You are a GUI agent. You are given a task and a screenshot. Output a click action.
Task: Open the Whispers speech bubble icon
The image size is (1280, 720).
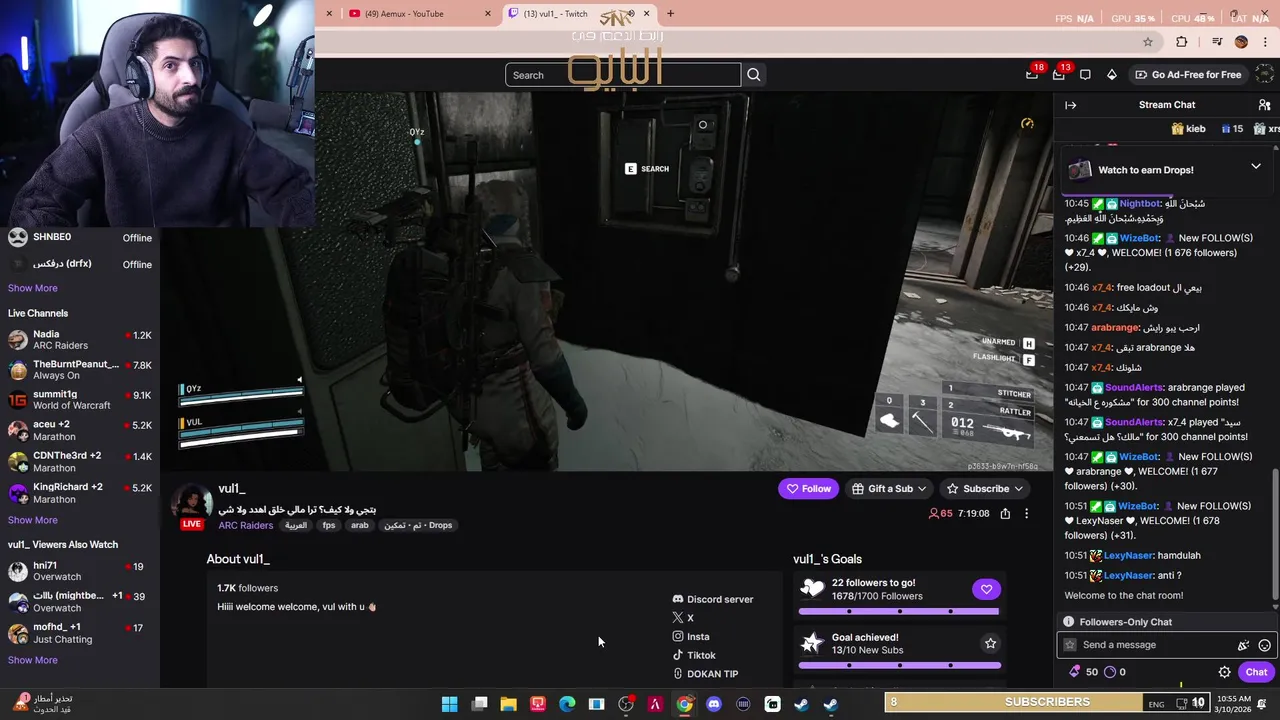pyautogui.click(x=1085, y=75)
